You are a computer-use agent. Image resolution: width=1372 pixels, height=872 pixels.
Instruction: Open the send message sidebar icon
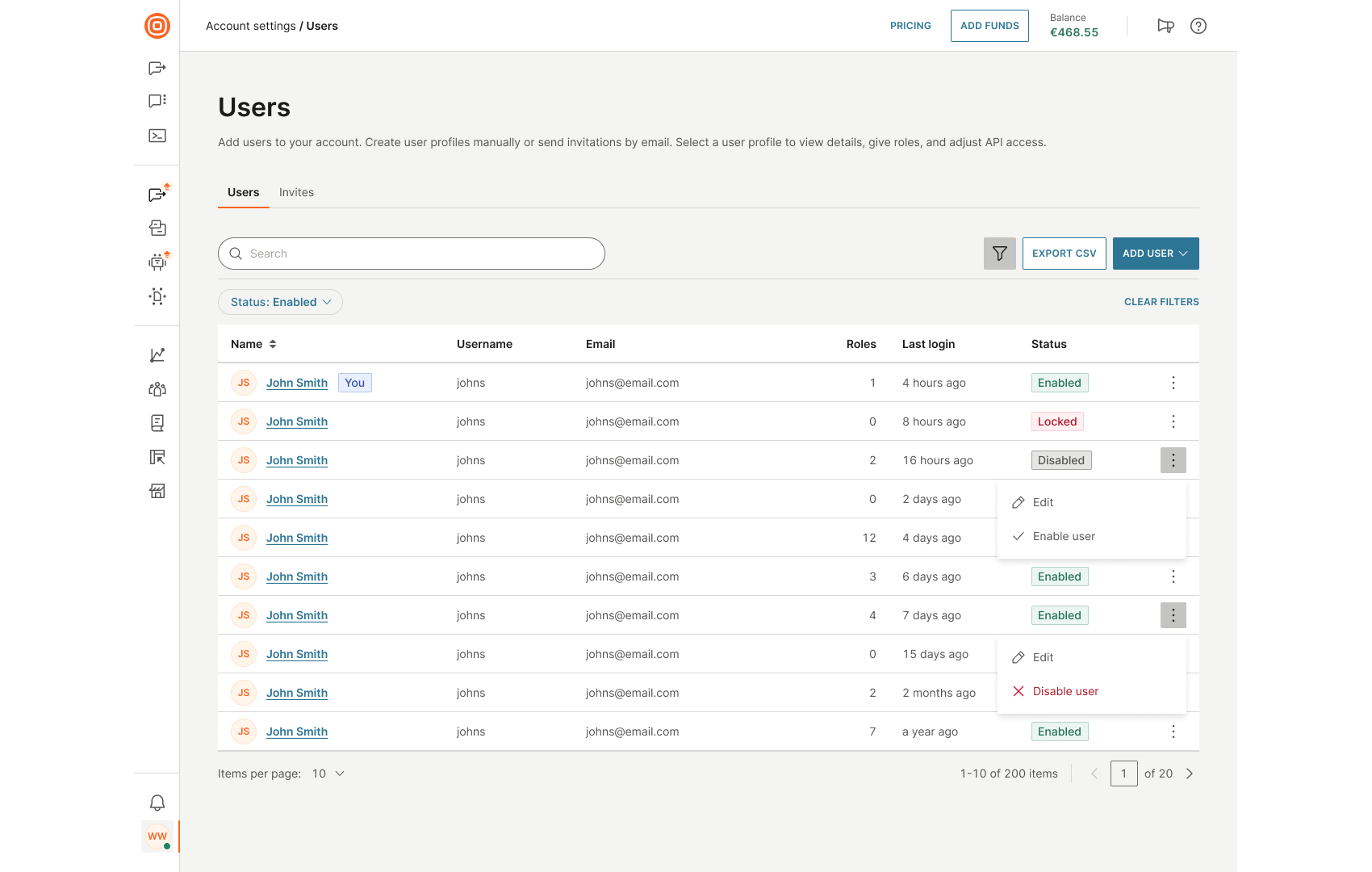157,68
